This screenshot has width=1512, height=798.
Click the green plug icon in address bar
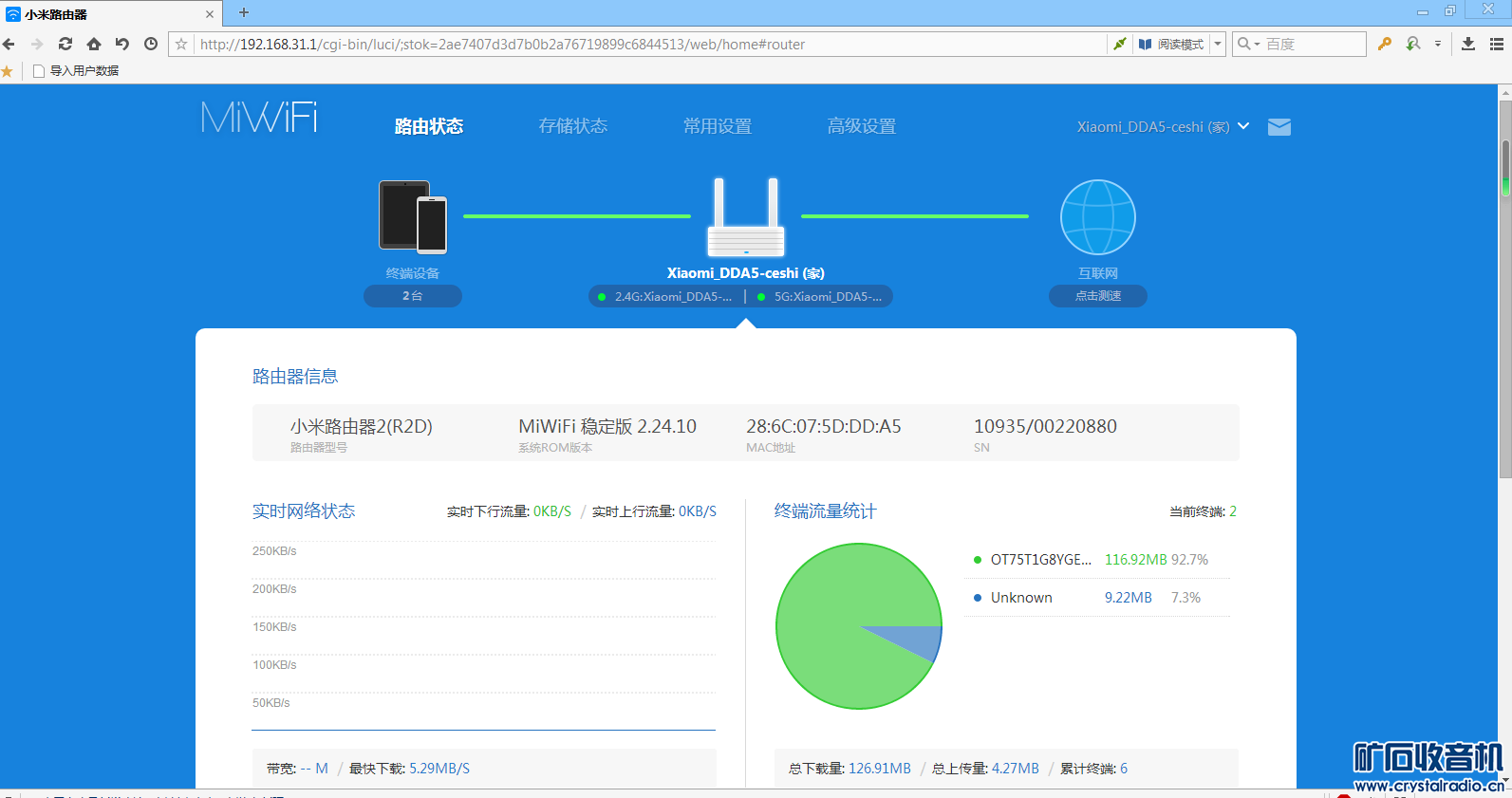point(1120,44)
